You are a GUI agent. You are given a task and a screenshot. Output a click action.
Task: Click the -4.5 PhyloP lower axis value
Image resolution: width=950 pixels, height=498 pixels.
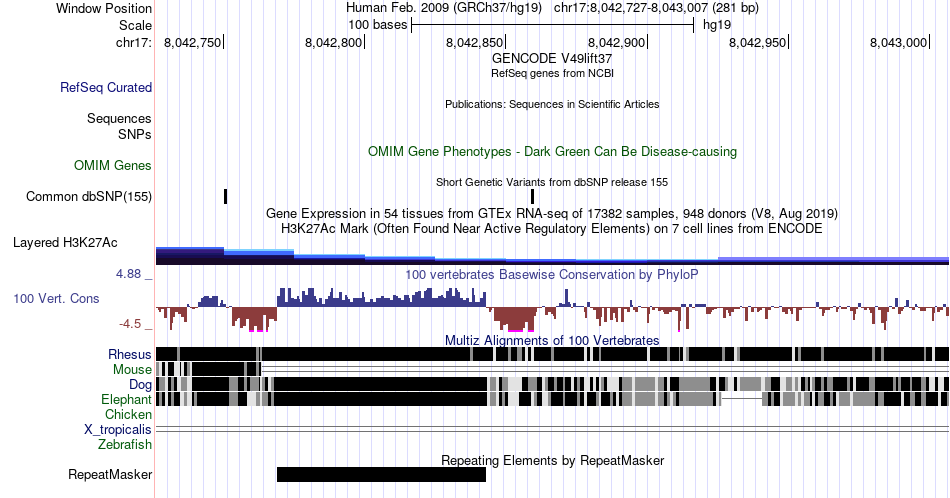click(130, 324)
